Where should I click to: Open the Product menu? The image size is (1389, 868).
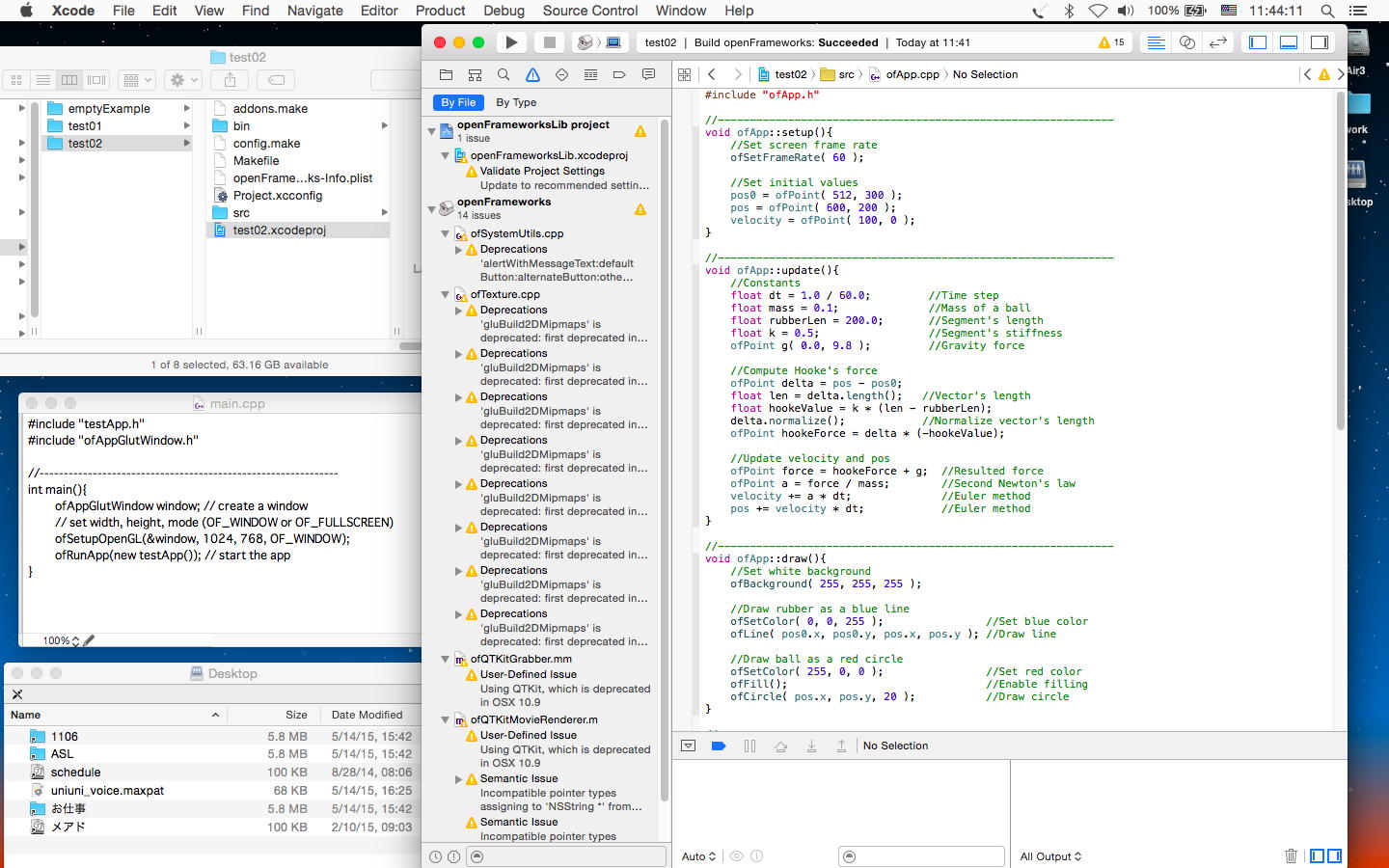(x=440, y=11)
